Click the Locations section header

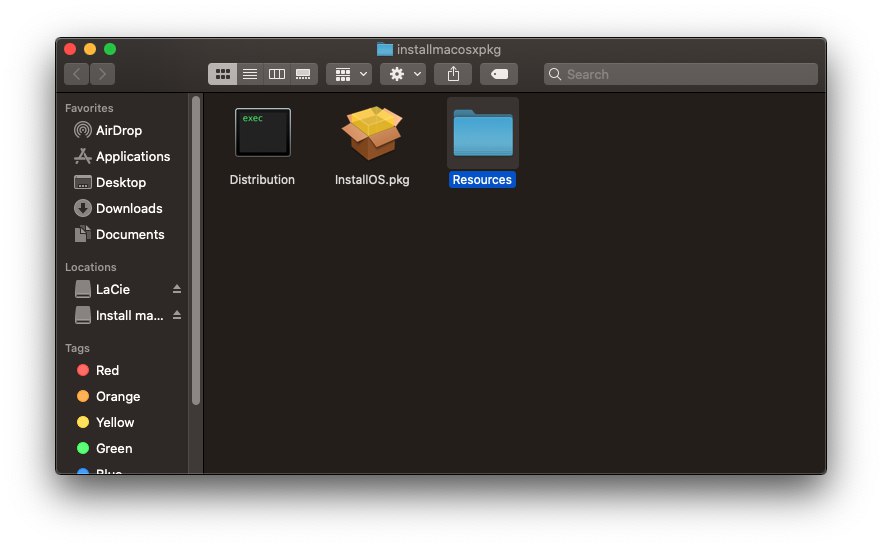coord(91,267)
